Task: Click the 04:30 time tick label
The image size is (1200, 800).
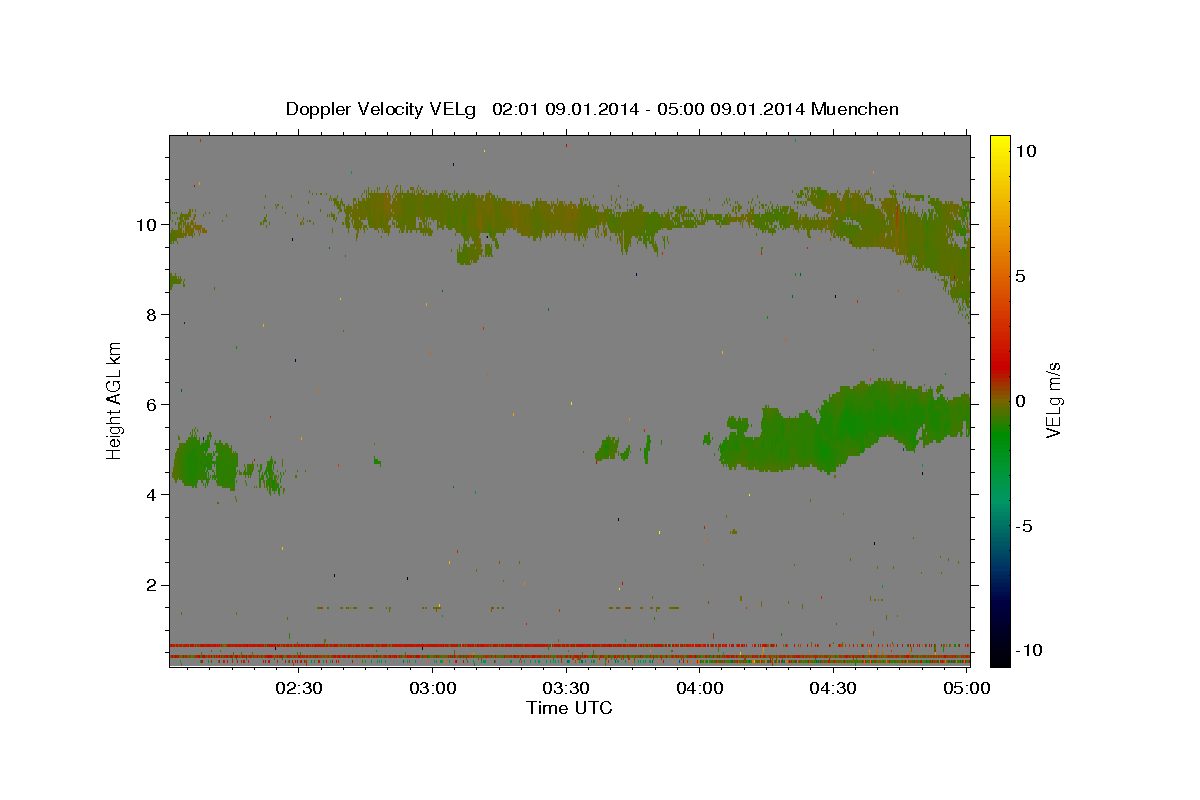Action: point(832,688)
